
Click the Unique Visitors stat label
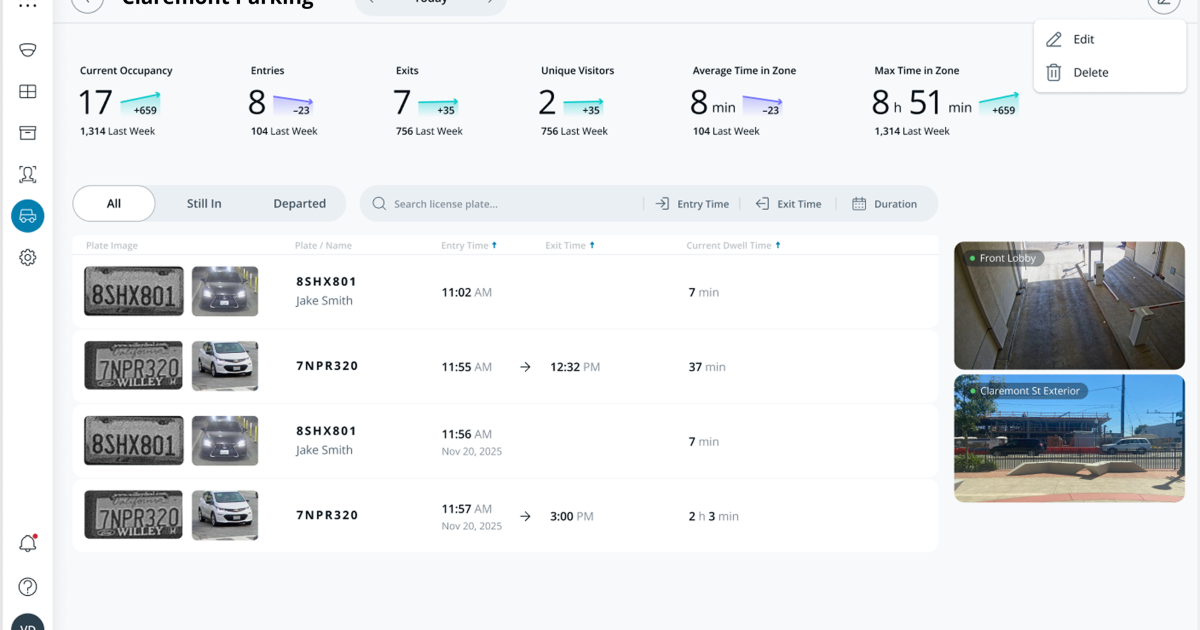[x=578, y=71]
